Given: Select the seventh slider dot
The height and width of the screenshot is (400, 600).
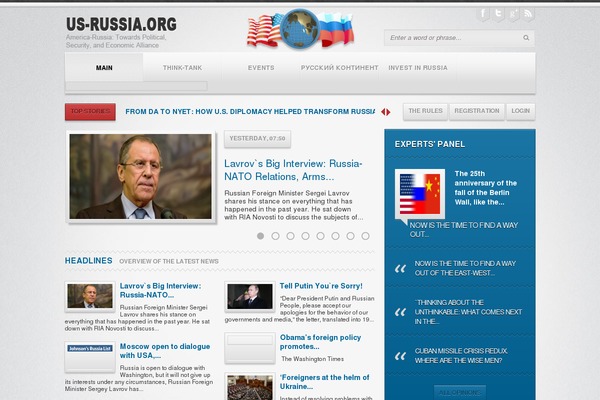Looking at the screenshot, I should pos(350,236).
